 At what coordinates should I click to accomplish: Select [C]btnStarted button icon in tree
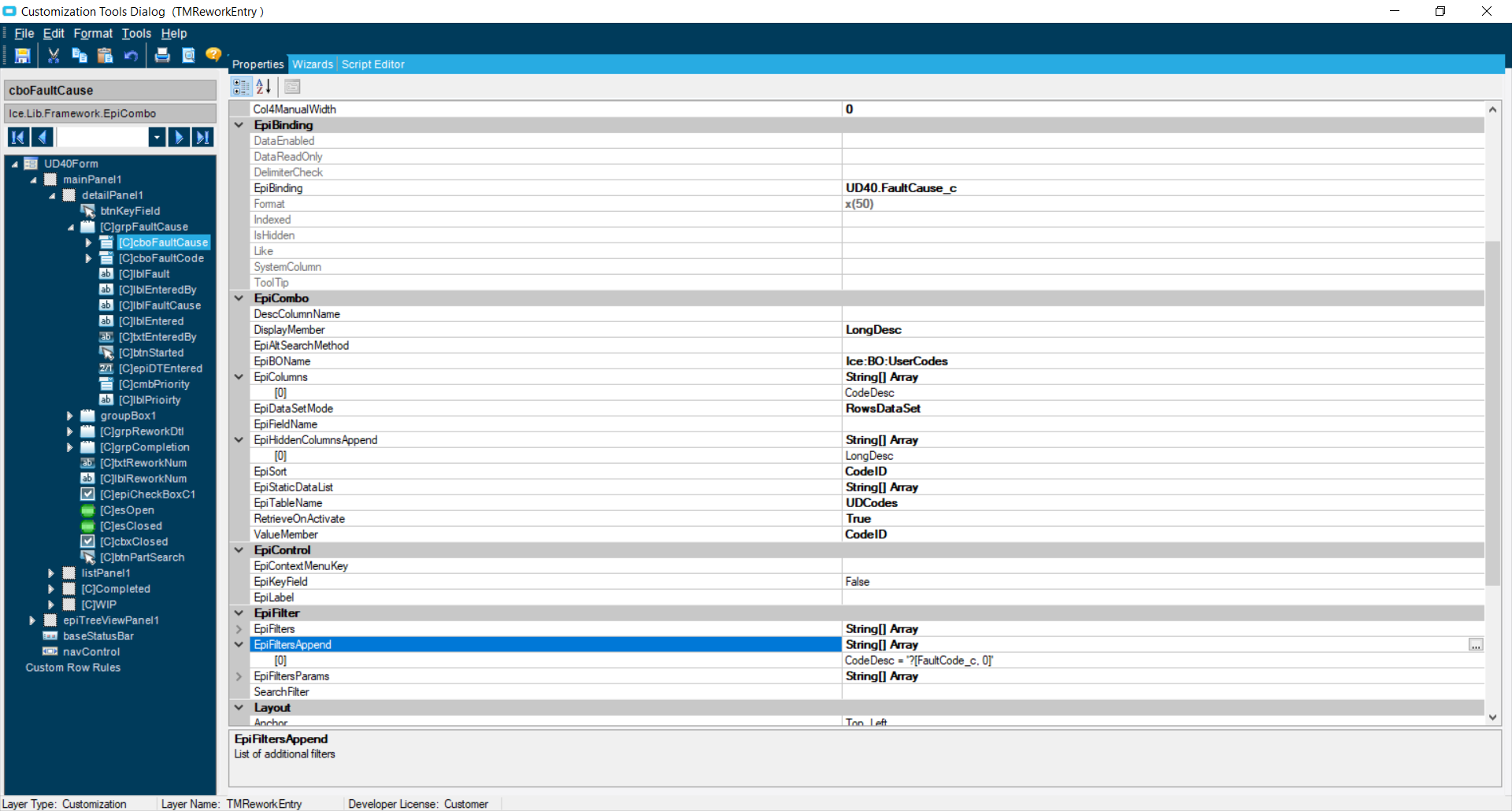106,353
